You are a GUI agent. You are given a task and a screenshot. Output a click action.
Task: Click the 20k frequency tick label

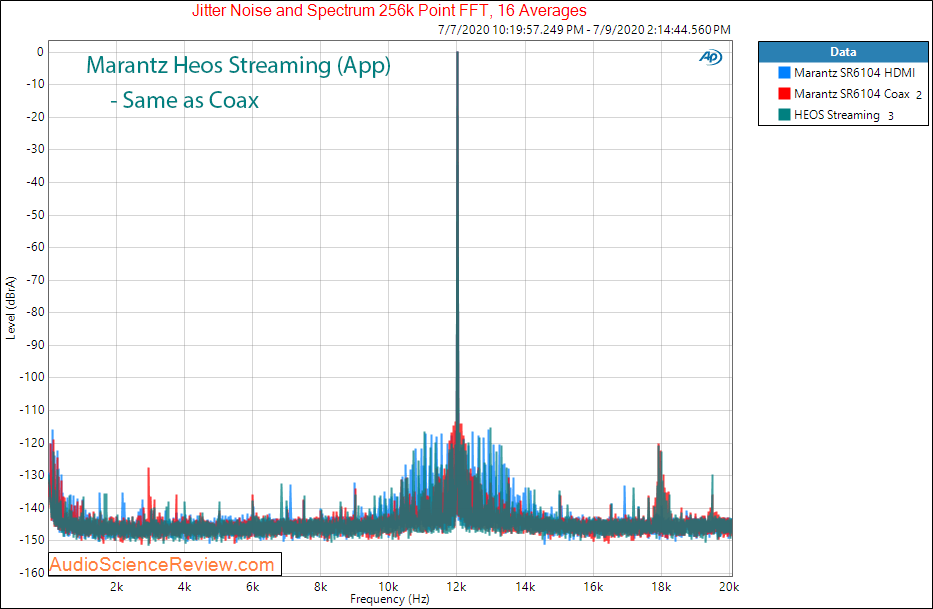coord(729,586)
